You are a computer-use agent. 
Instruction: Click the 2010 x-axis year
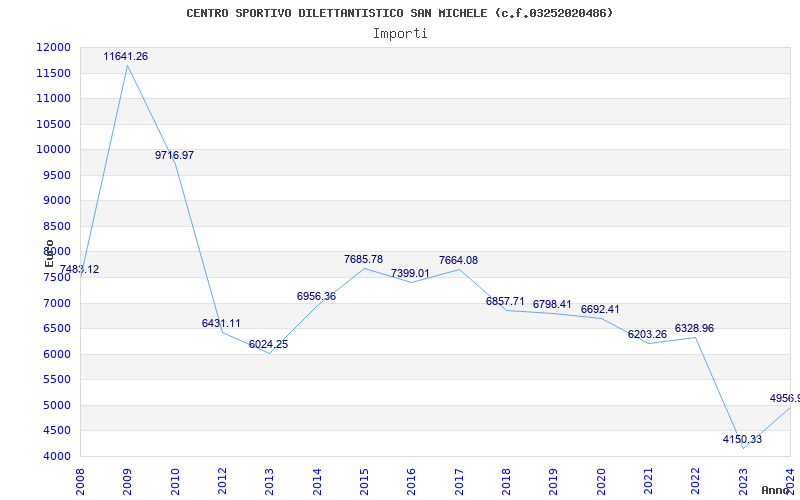point(174,482)
